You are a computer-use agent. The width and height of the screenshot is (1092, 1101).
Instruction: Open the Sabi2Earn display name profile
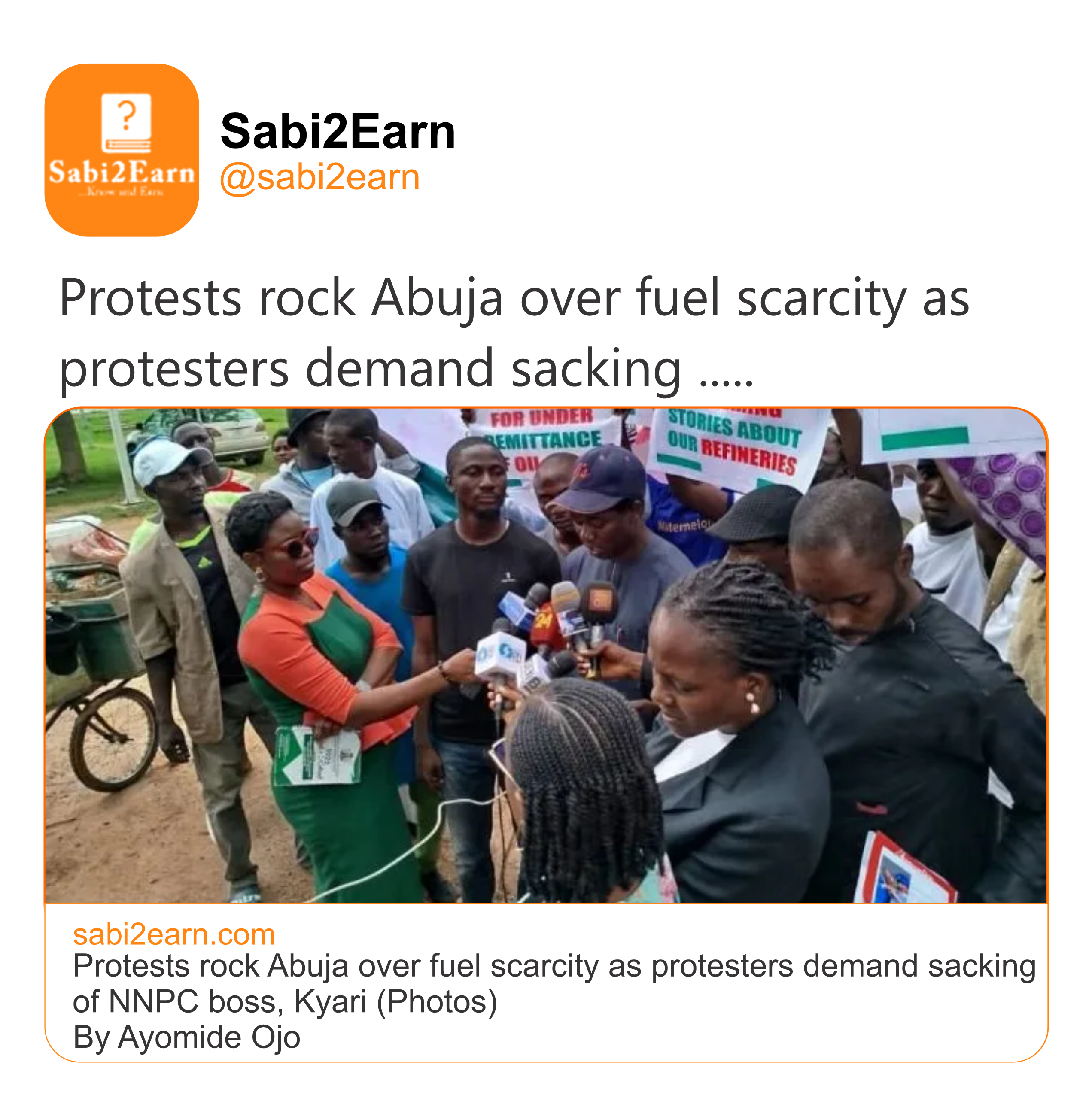pyautogui.click(x=338, y=131)
